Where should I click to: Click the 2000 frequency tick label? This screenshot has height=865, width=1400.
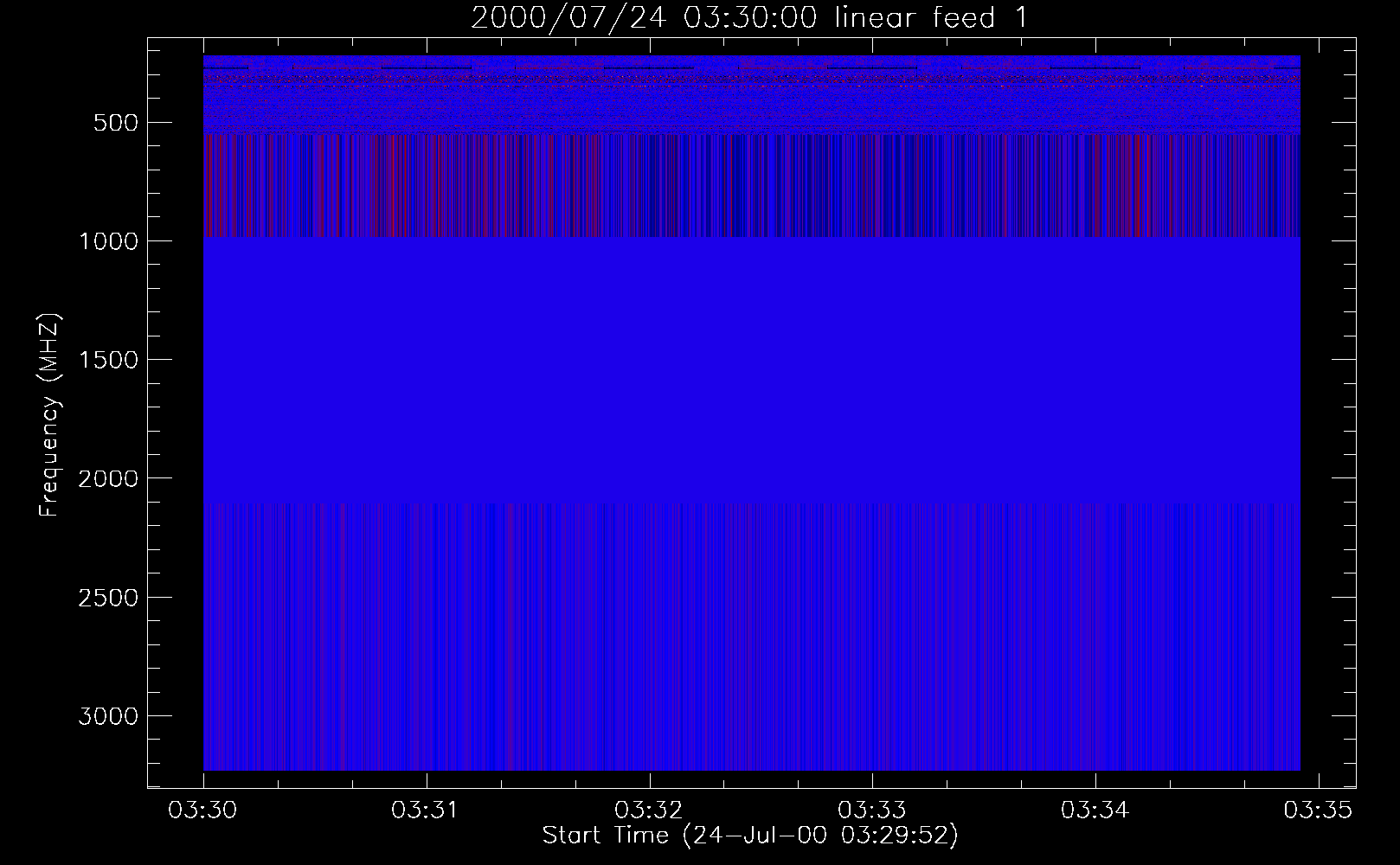(x=108, y=479)
